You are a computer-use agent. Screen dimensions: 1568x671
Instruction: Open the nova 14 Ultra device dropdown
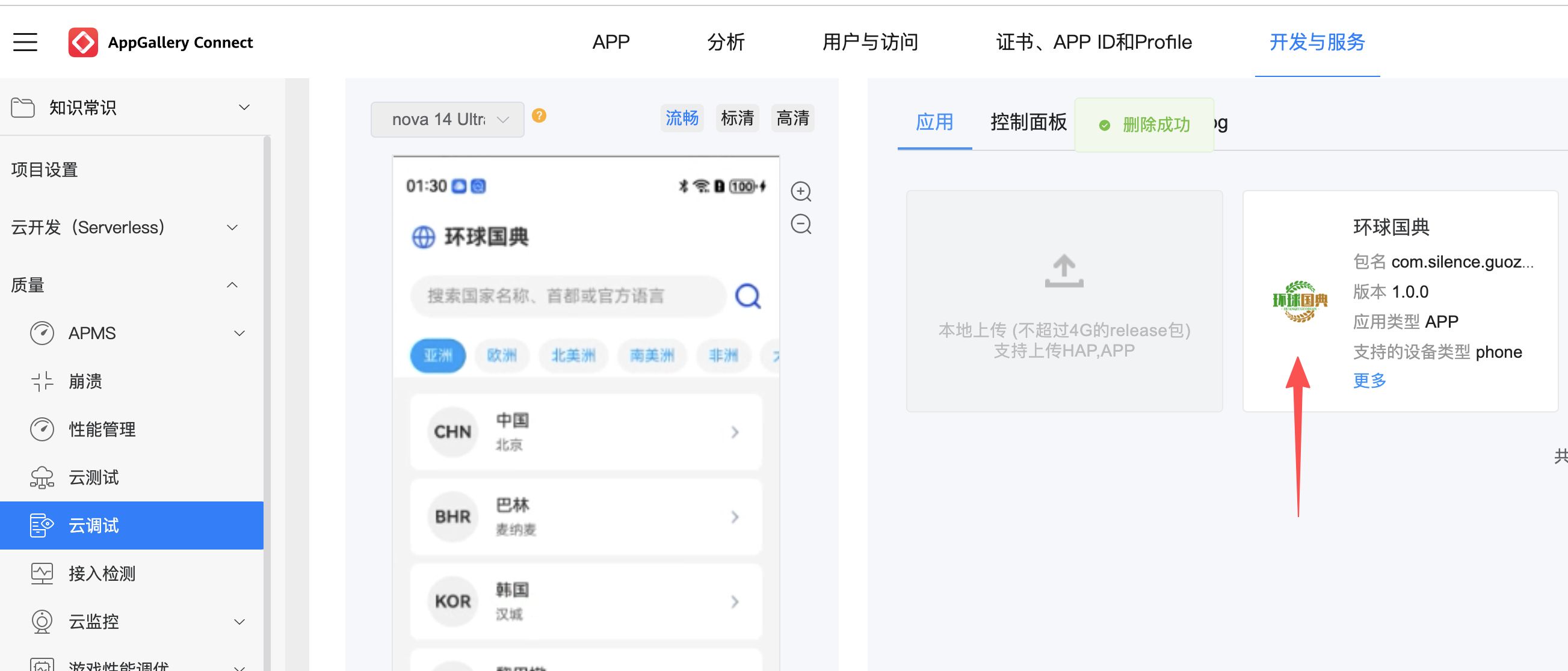coord(448,119)
